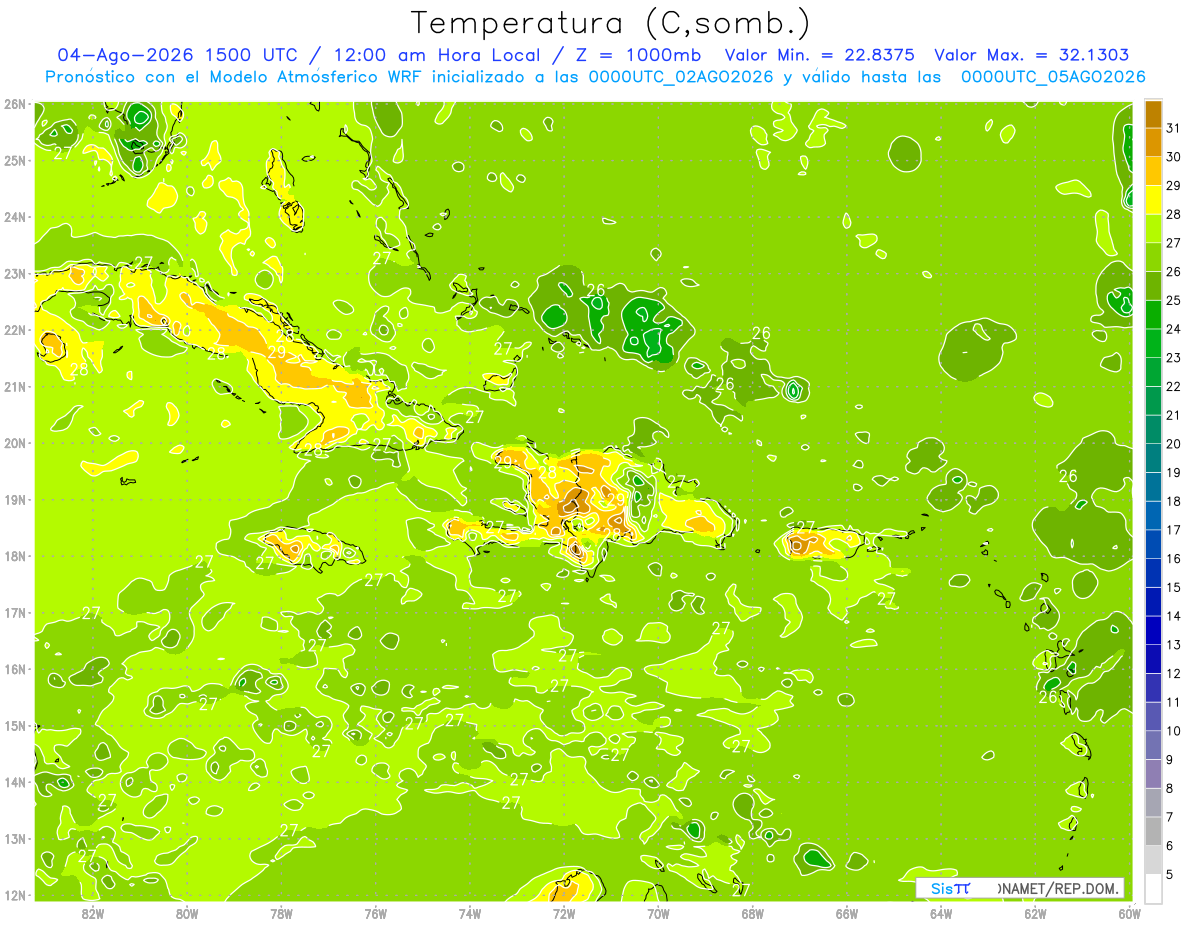Click the 62W longitude axis label
Viewport: 1200px width, 927px height.
tap(1035, 913)
